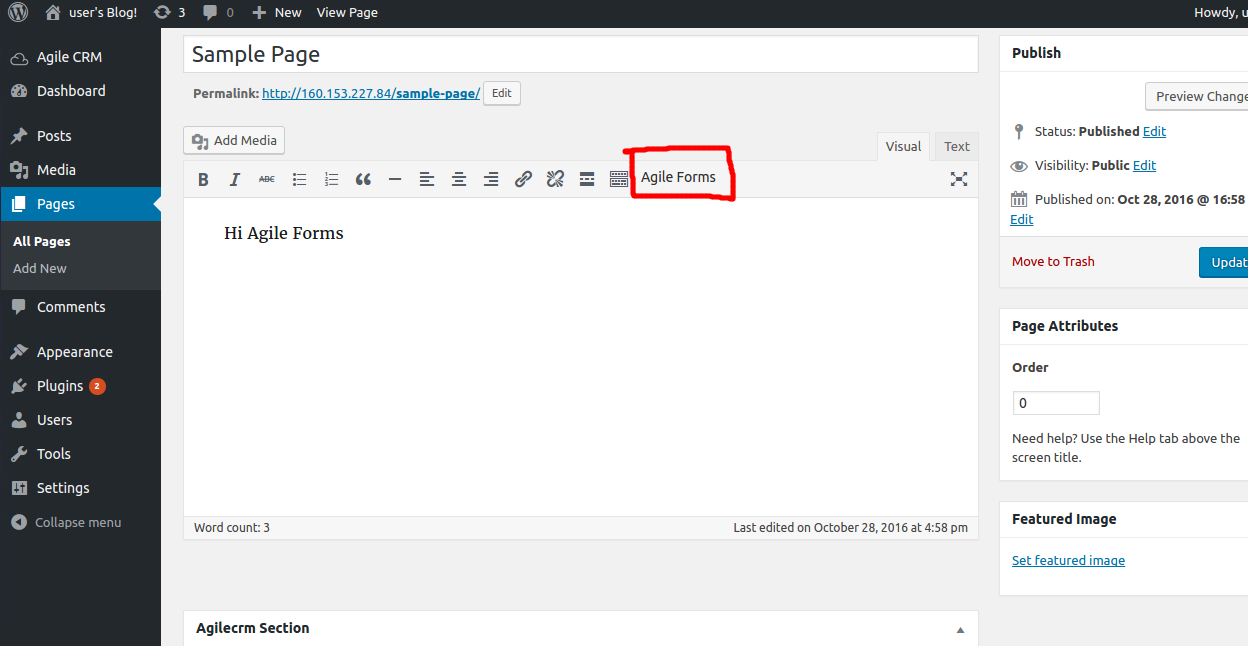
Task: Open Appearance menu in sidebar
Action: click(x=80, y=352)
